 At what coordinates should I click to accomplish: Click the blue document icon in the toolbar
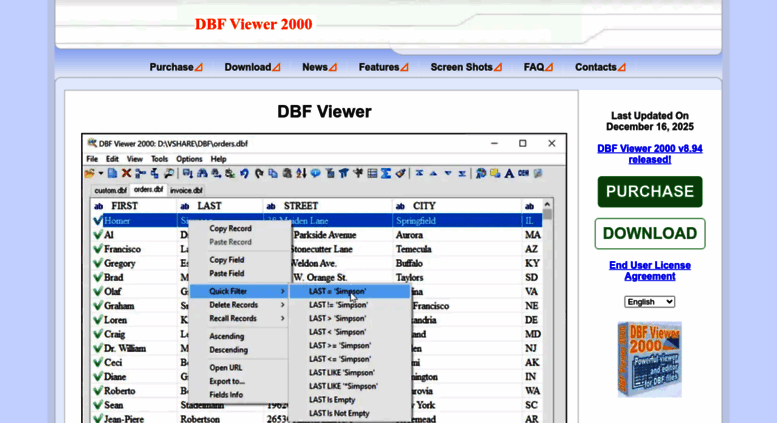tap(112, 173)
